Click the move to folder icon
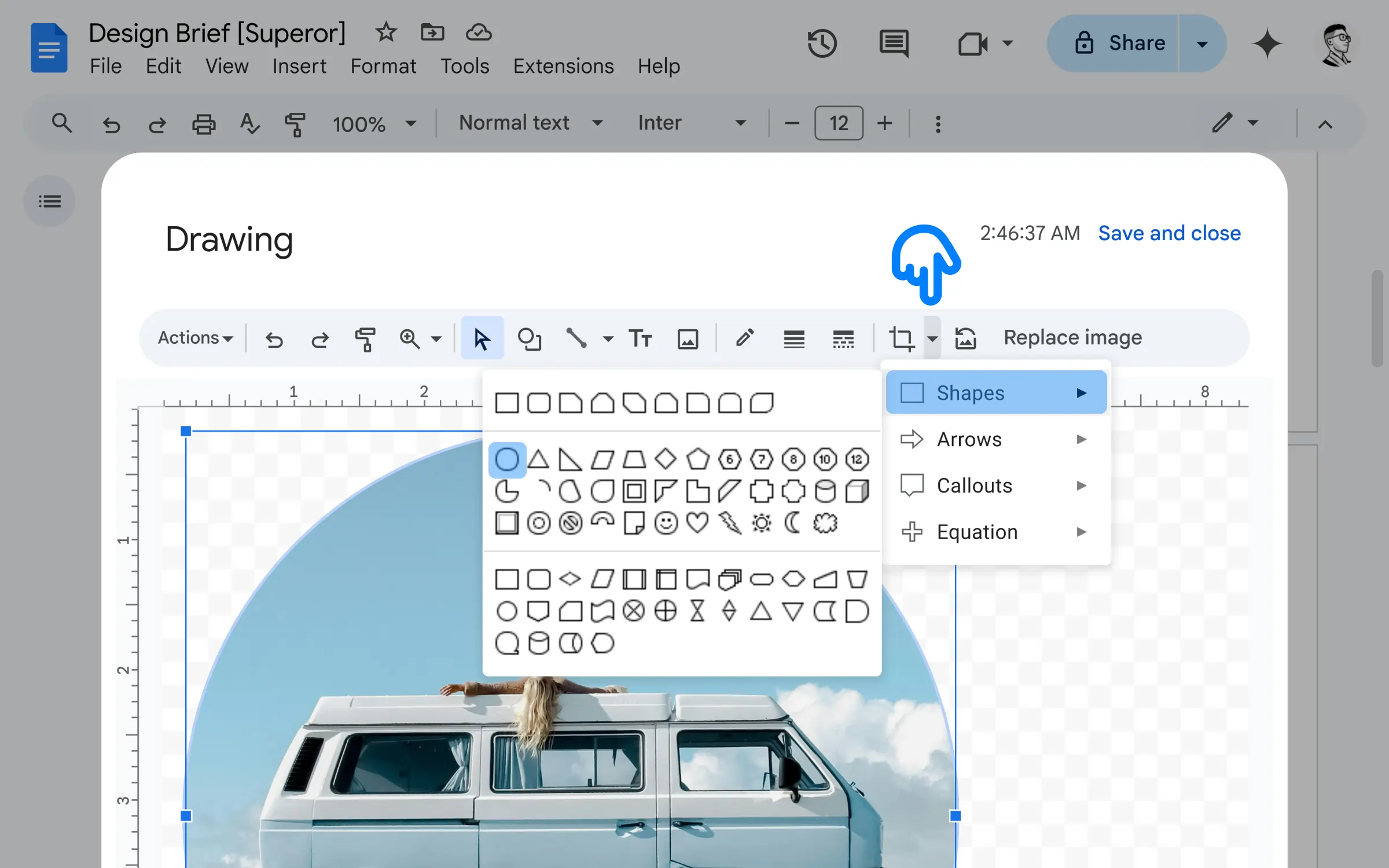 pyautogui.click(x=432, y=32)
